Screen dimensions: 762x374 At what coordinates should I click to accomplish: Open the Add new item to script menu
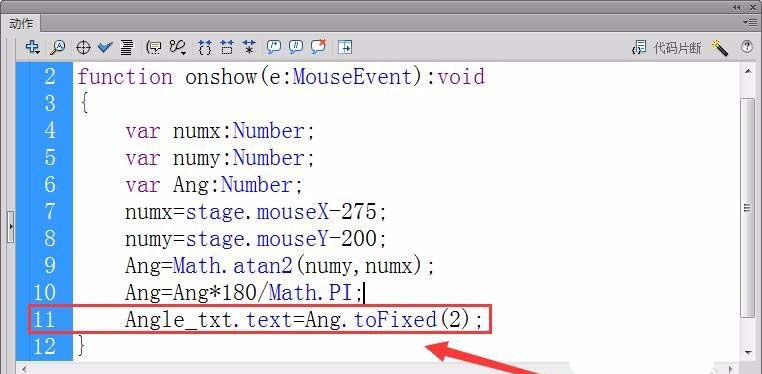click(32, 47)
